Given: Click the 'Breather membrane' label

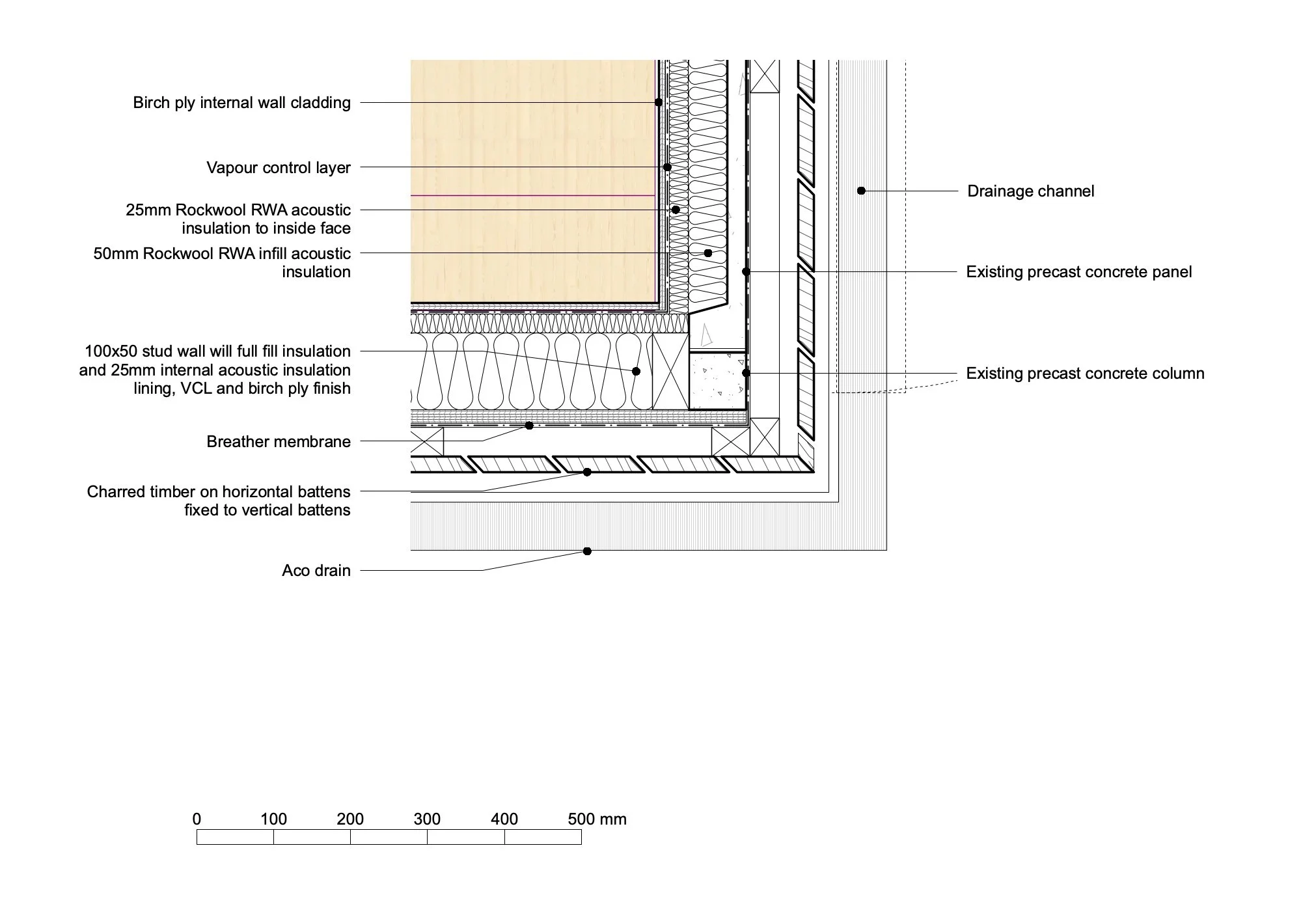Looking at the screenshot, I should 278,442.
